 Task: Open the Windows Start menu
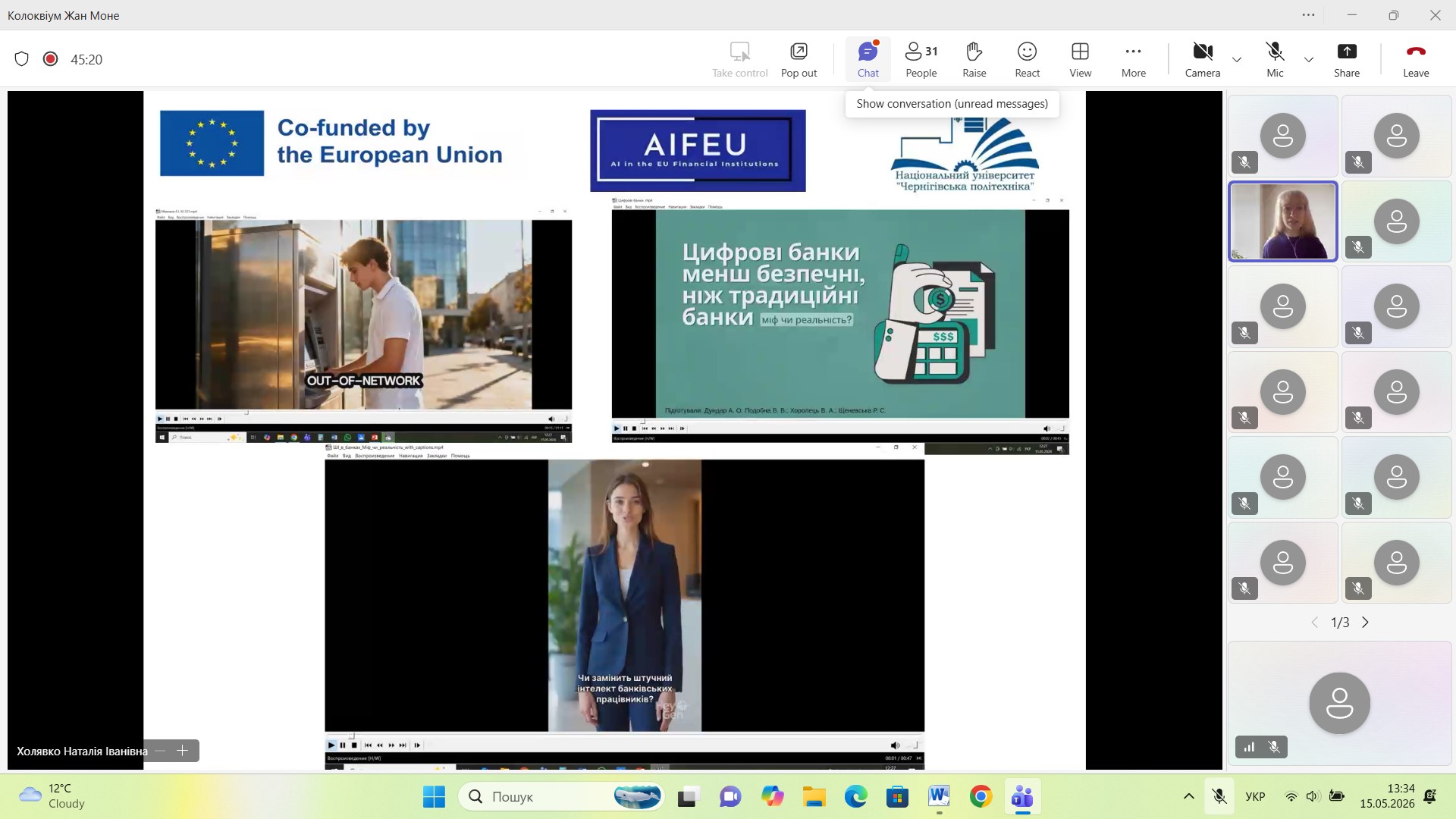coord(434,797)
